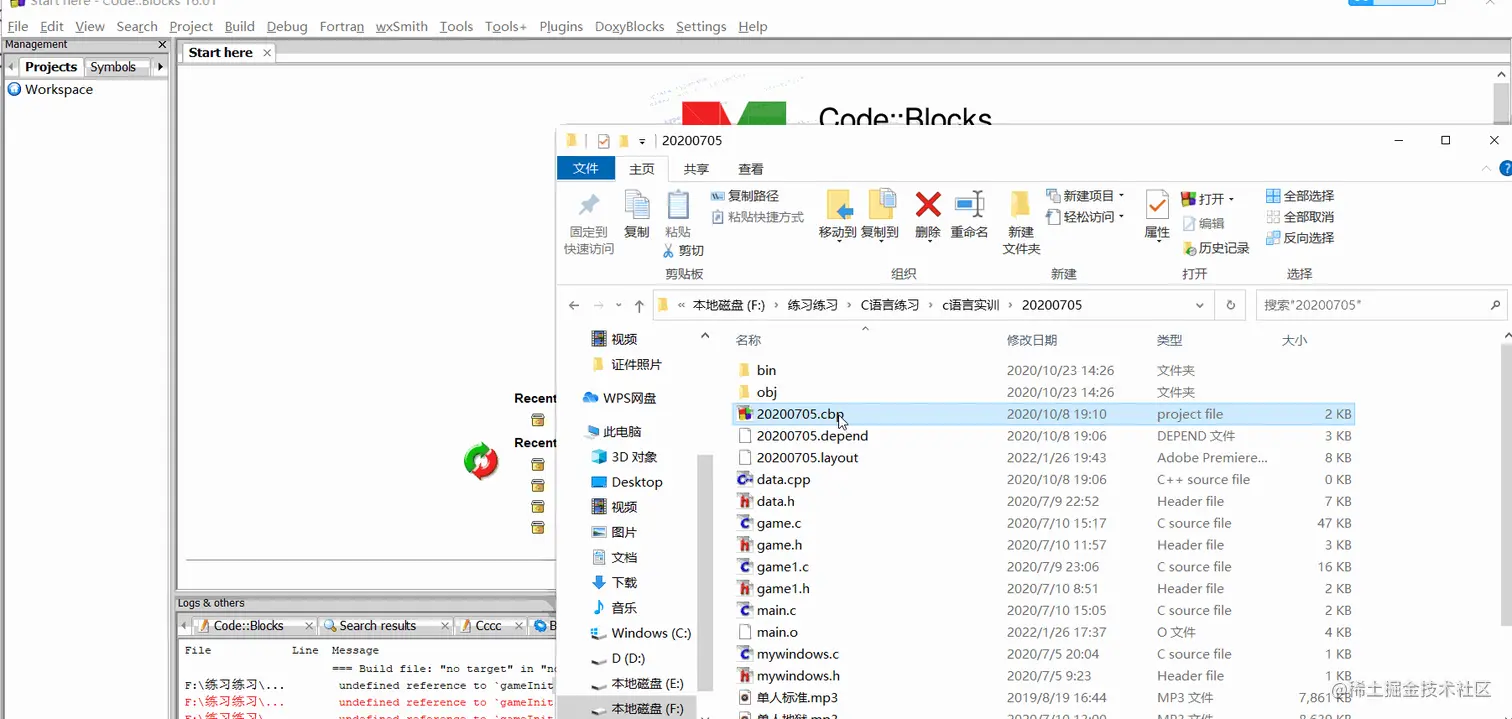Image resolution: width=1512 pixels, height=719 pixels.
Task: Click the Properties checkmark icon
Action: (x=1157, y=205)
